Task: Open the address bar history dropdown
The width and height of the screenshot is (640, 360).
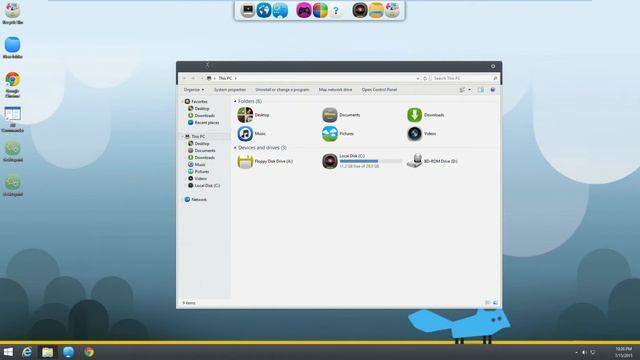Action: coord(418,78)
